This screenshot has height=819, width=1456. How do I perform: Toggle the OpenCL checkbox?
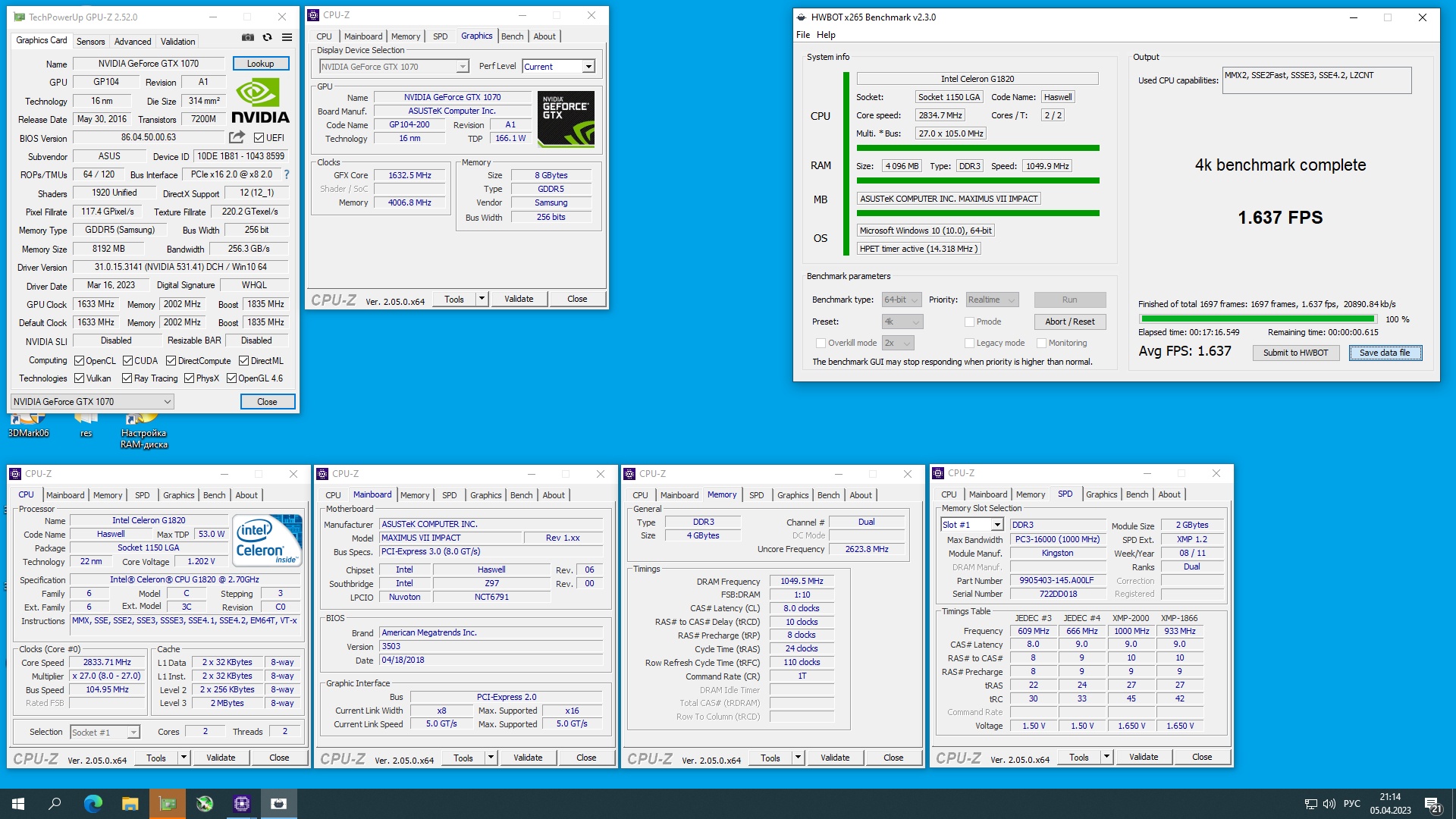pyautogui.click(x=79, y=361)
